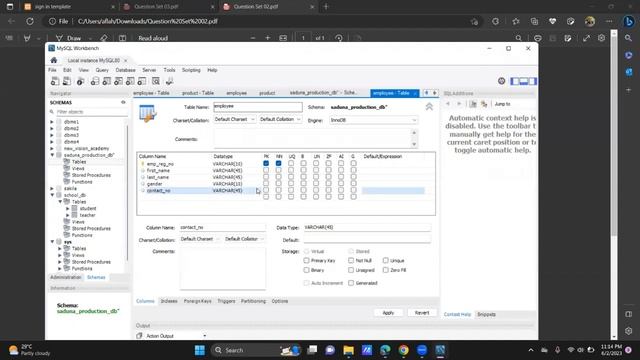
Task: Uncheck PK for emp_reg_no column
Action: (266, 163)
